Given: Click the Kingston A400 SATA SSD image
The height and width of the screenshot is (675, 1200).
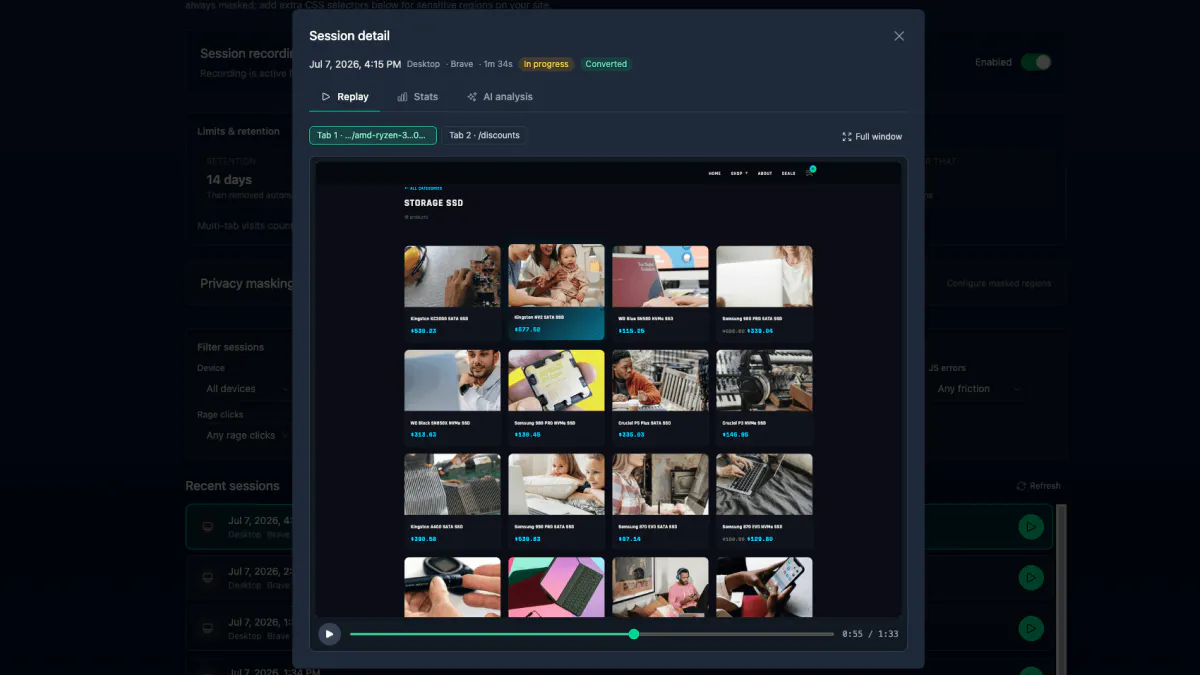Looking at the screenshot, I should click(x=452, y=484).
